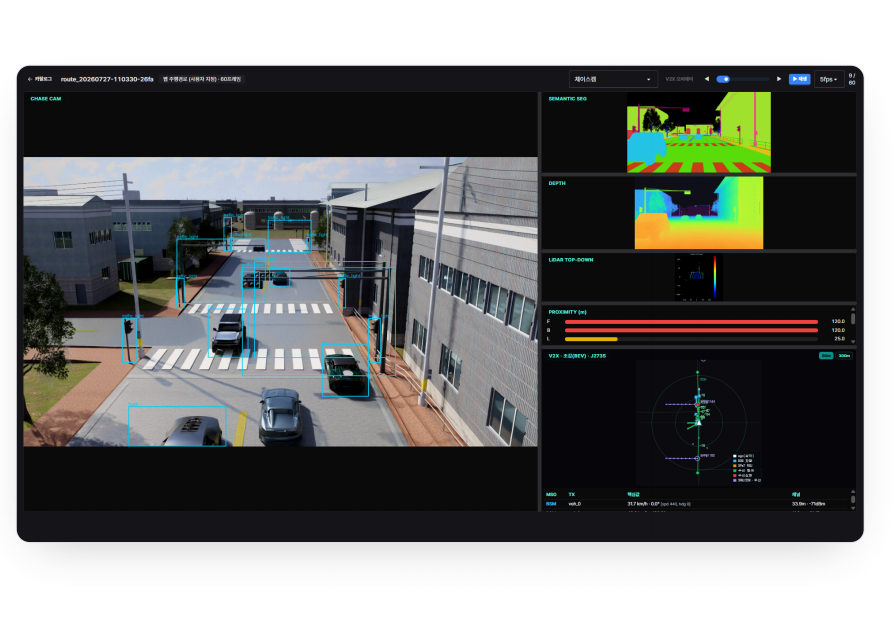Open the LiDAR top-down thumbnail
This screenshot has width=894, height=620.
699,277
